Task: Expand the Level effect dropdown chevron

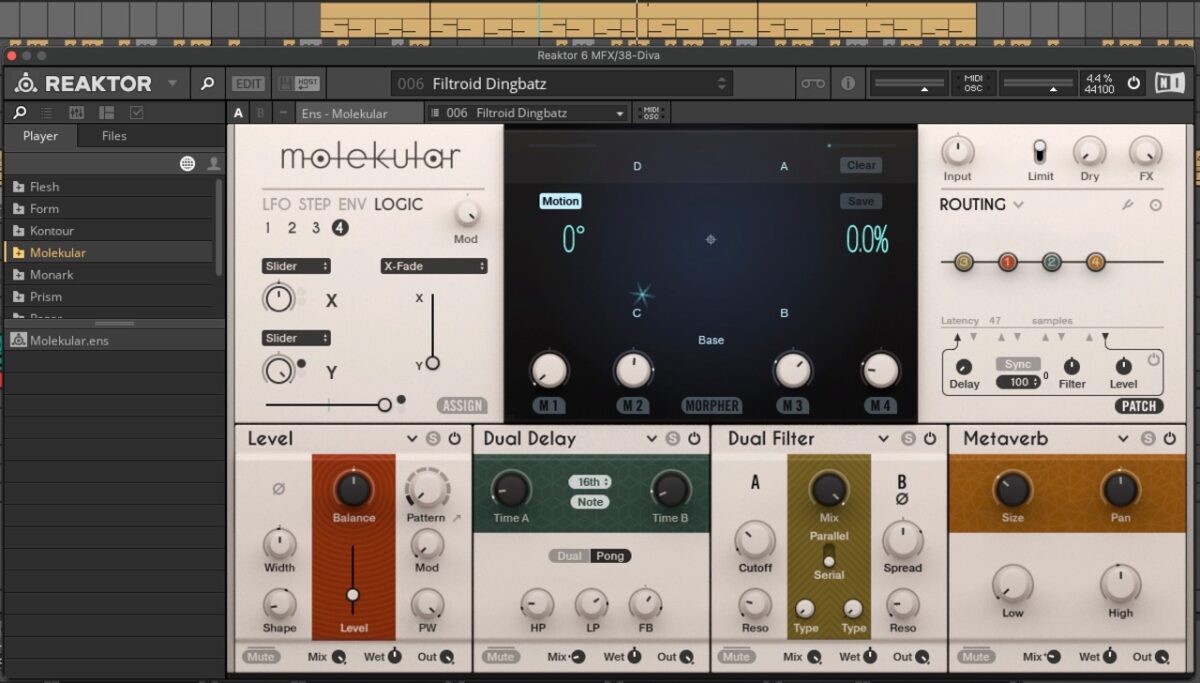Action: pos(413,439)
